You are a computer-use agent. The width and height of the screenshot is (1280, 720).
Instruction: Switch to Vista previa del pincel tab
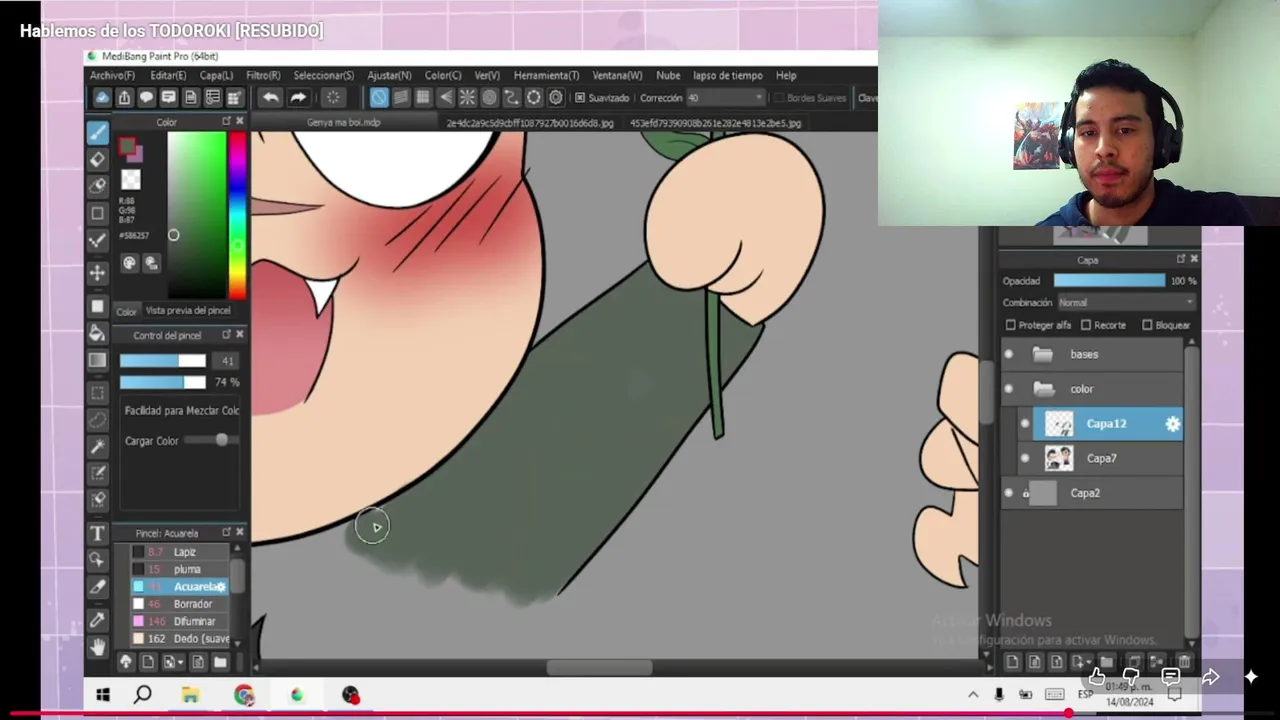[188, 311]
